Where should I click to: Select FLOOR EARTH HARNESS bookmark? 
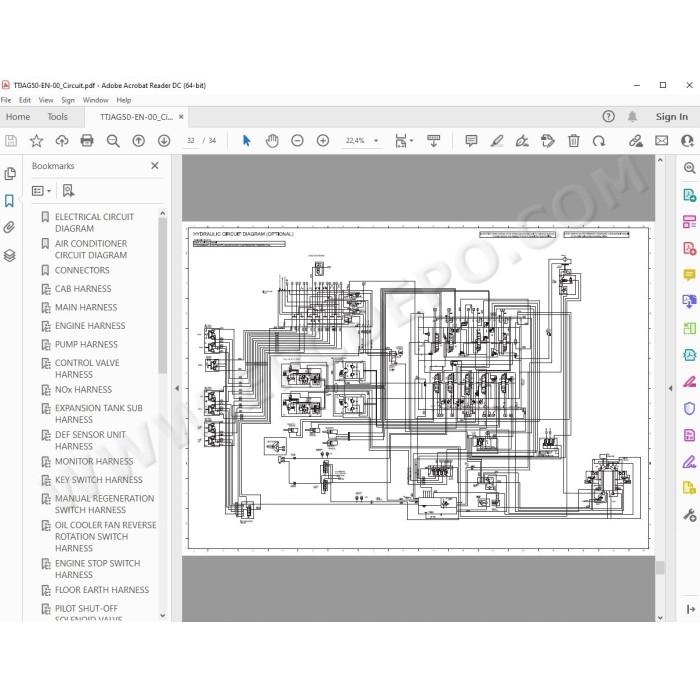pos(102,590)
